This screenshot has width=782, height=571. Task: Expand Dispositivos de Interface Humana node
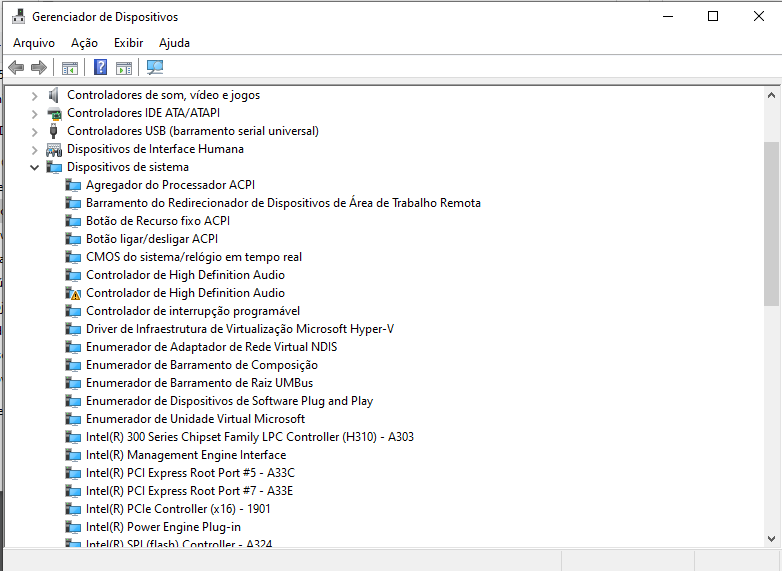(x=34, y=150)
